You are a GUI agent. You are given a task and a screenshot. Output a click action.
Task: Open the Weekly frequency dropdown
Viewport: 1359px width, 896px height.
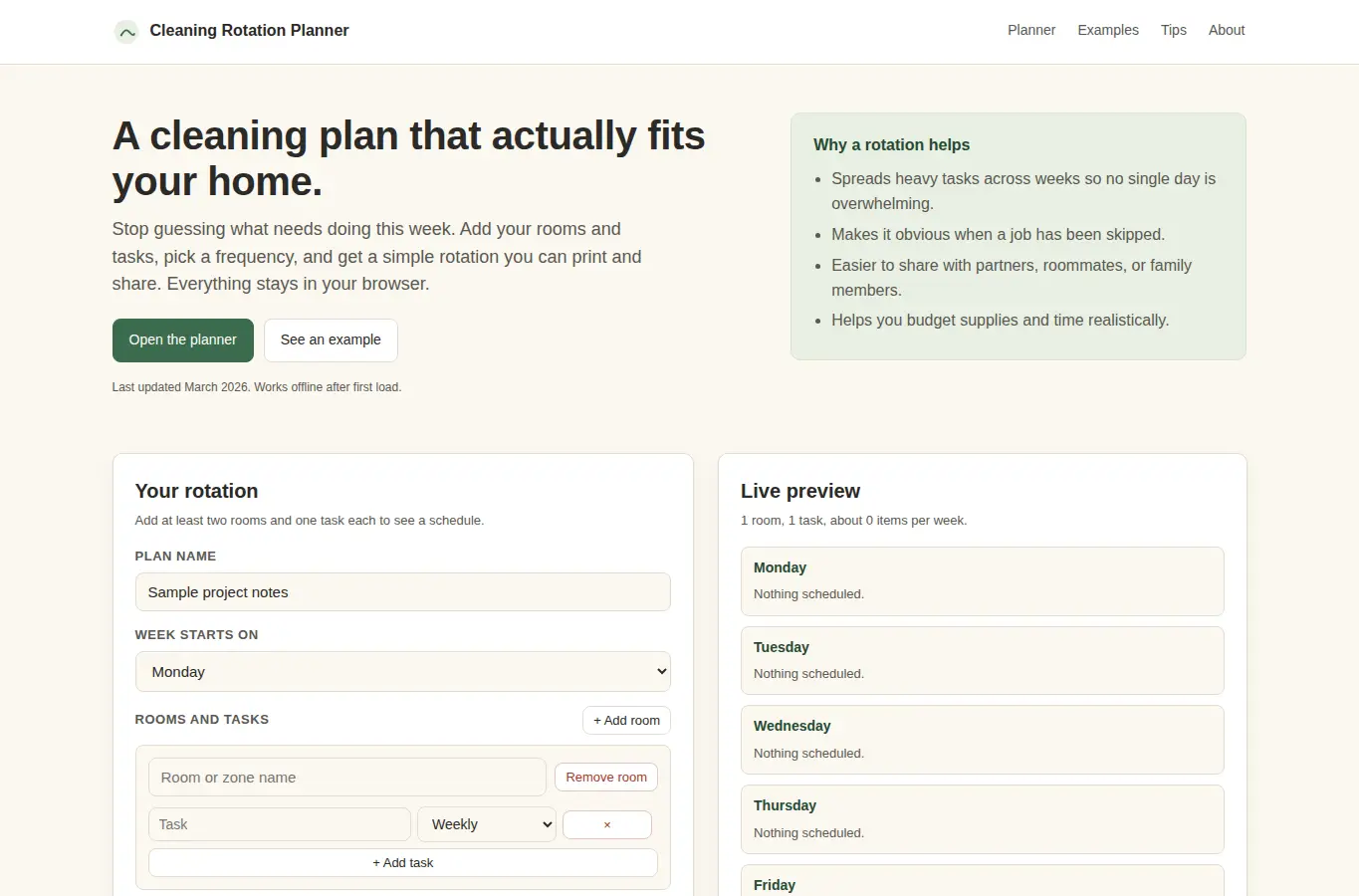[487, 824]
